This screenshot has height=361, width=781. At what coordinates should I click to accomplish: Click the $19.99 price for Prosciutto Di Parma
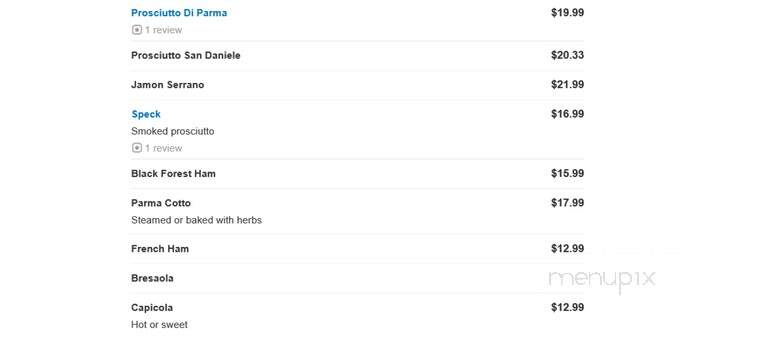coord(567,13)
